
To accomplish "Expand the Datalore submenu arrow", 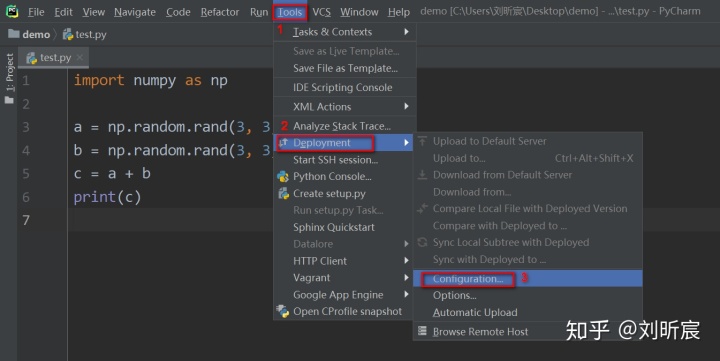I will point(406,244).
